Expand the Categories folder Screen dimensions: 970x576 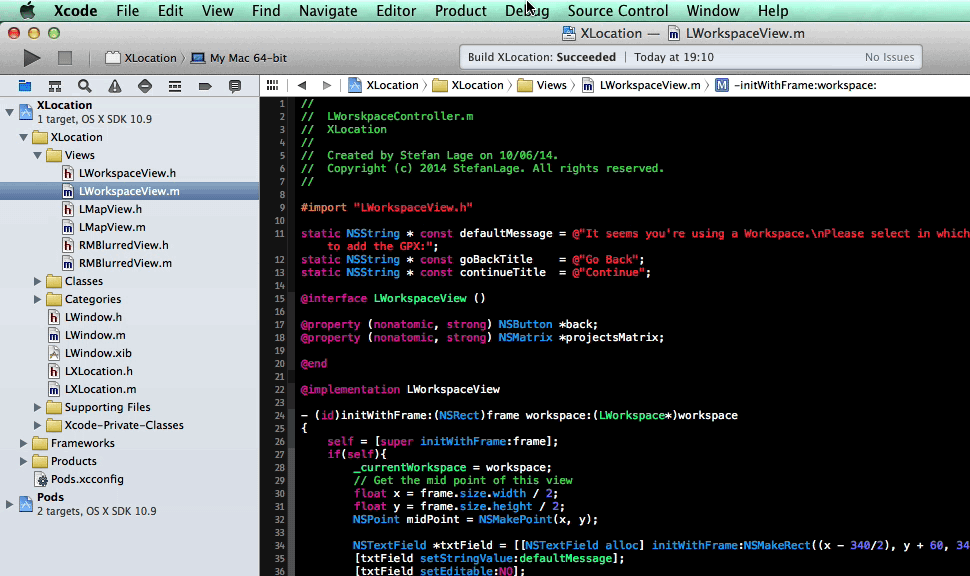pos(37,299)
